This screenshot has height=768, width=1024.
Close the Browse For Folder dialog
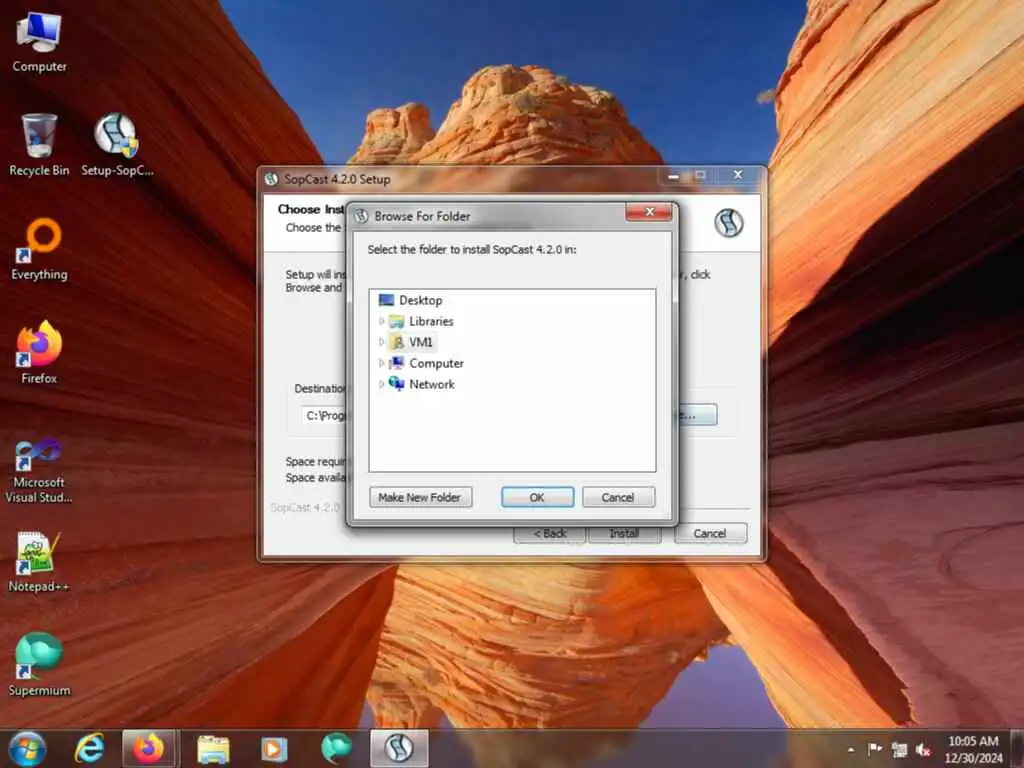point(648,212)
